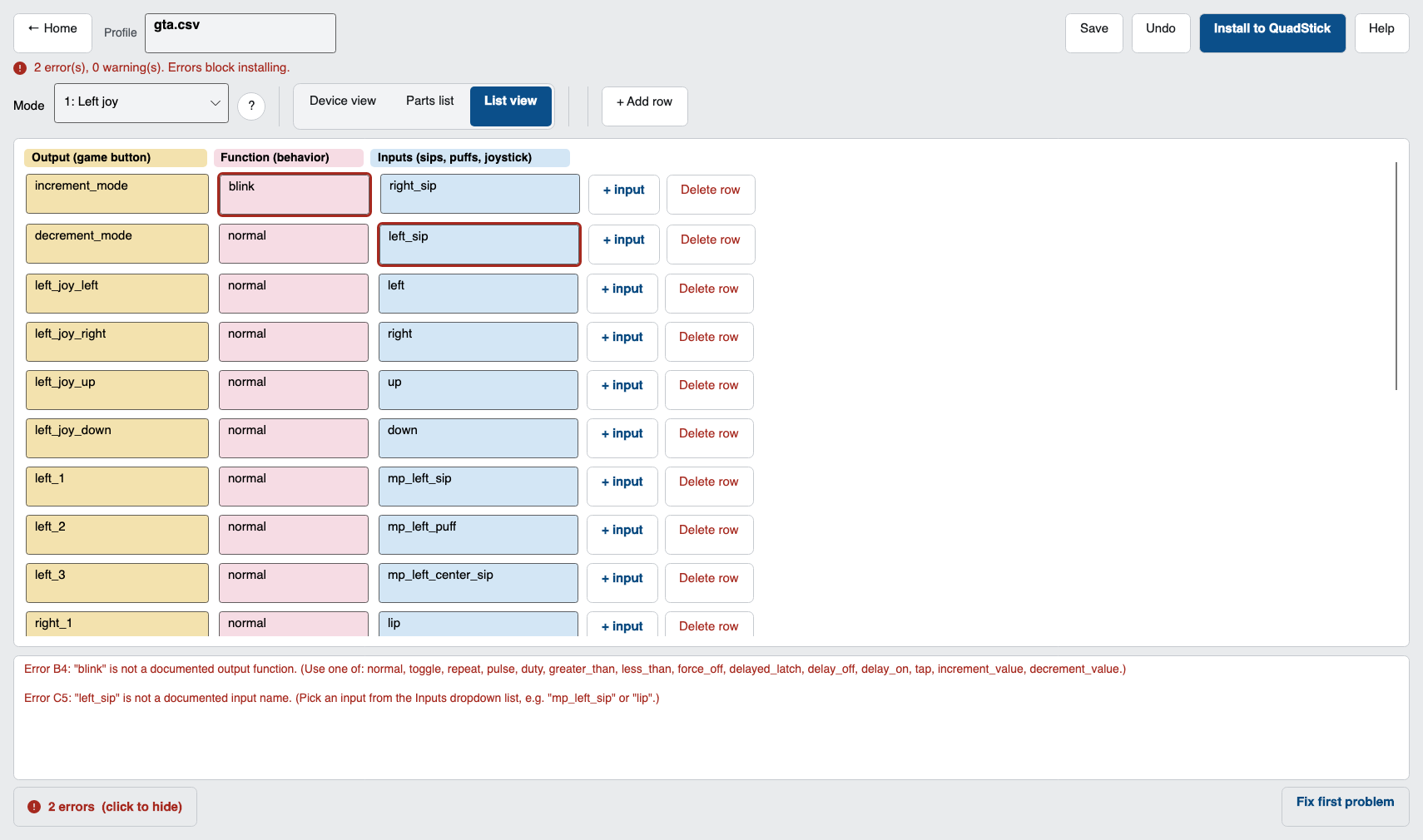Open Help
The height and width of the screenshot is (840, 1423).
[1381, 32]
